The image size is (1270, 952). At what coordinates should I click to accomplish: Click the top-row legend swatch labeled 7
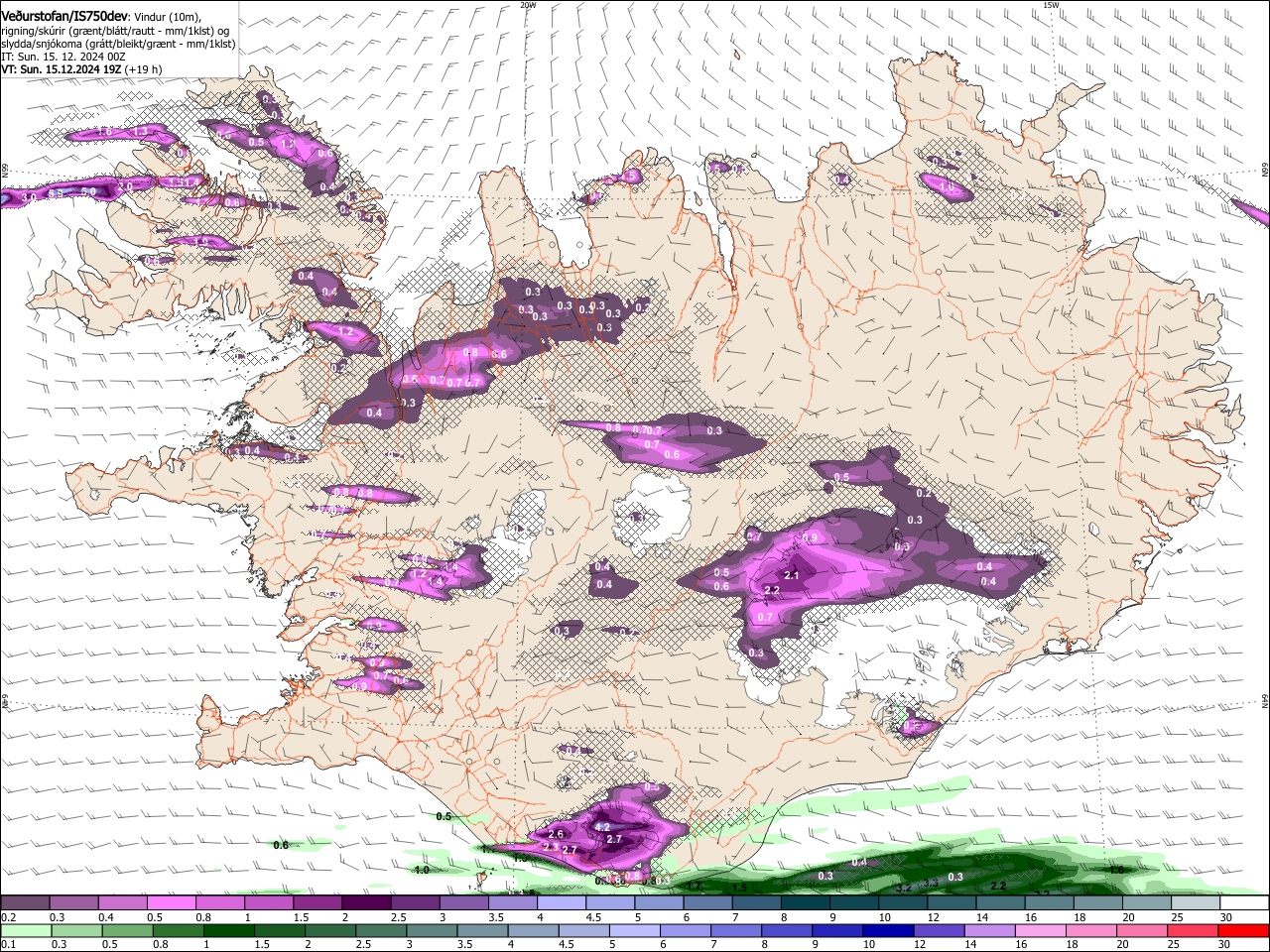[757, 902]
